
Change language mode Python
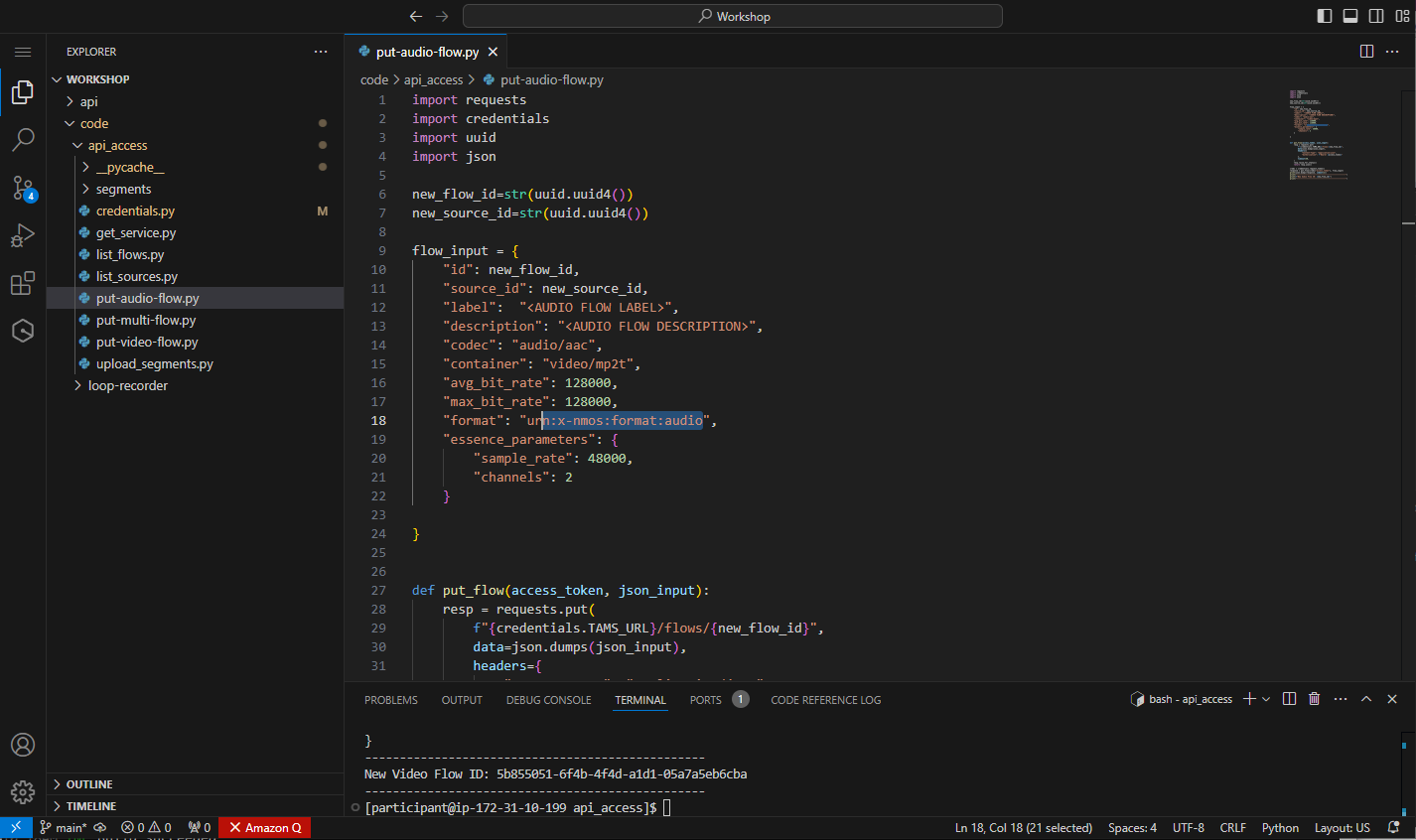coord(1280,827)
